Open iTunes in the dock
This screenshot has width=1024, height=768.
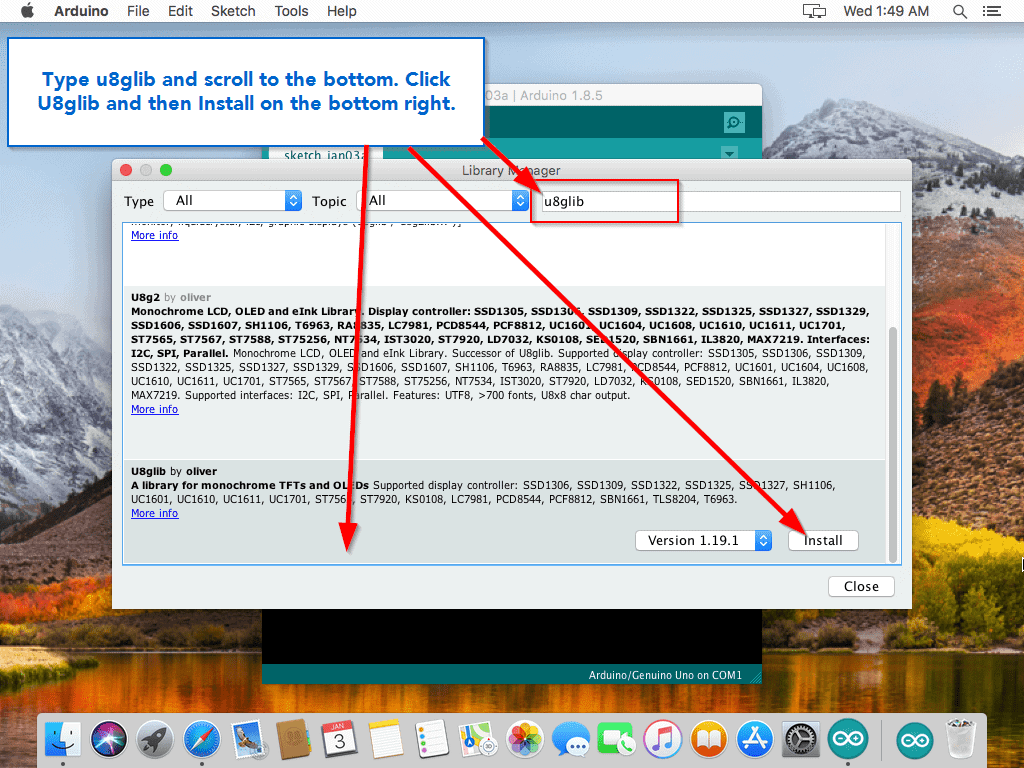point(662,740)
